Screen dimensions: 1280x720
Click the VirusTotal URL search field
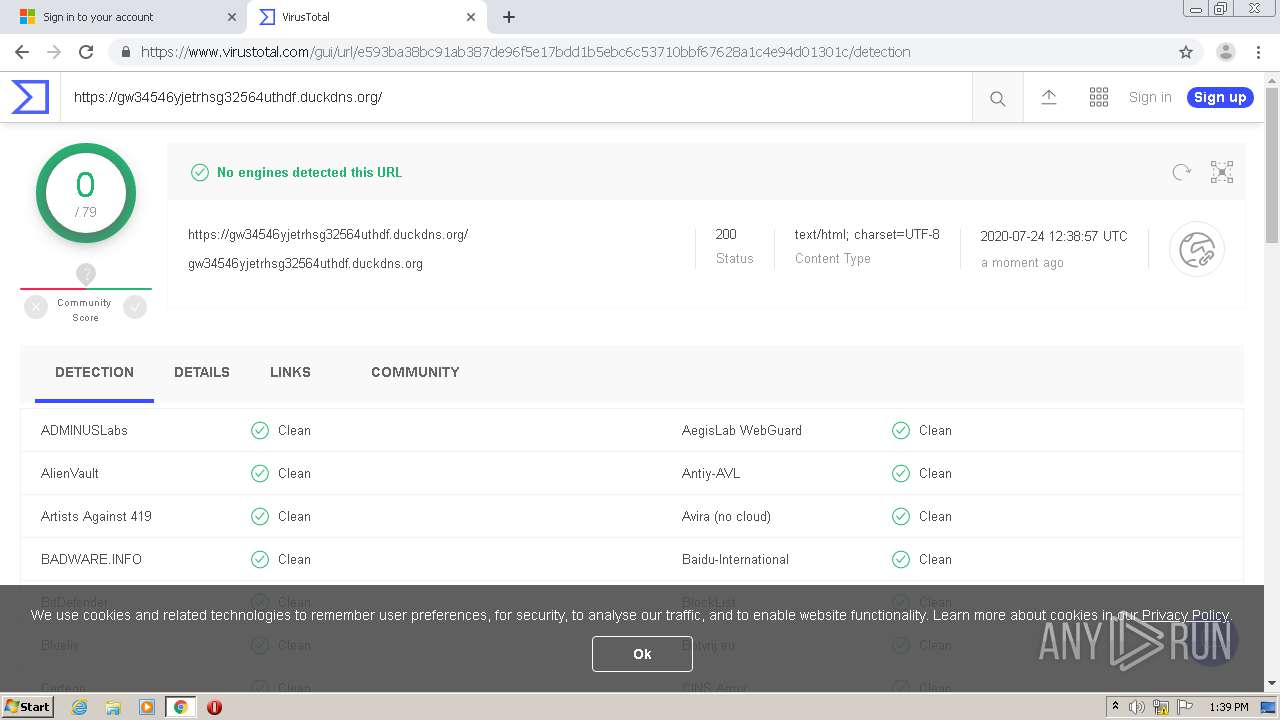[x=516, y=97]
